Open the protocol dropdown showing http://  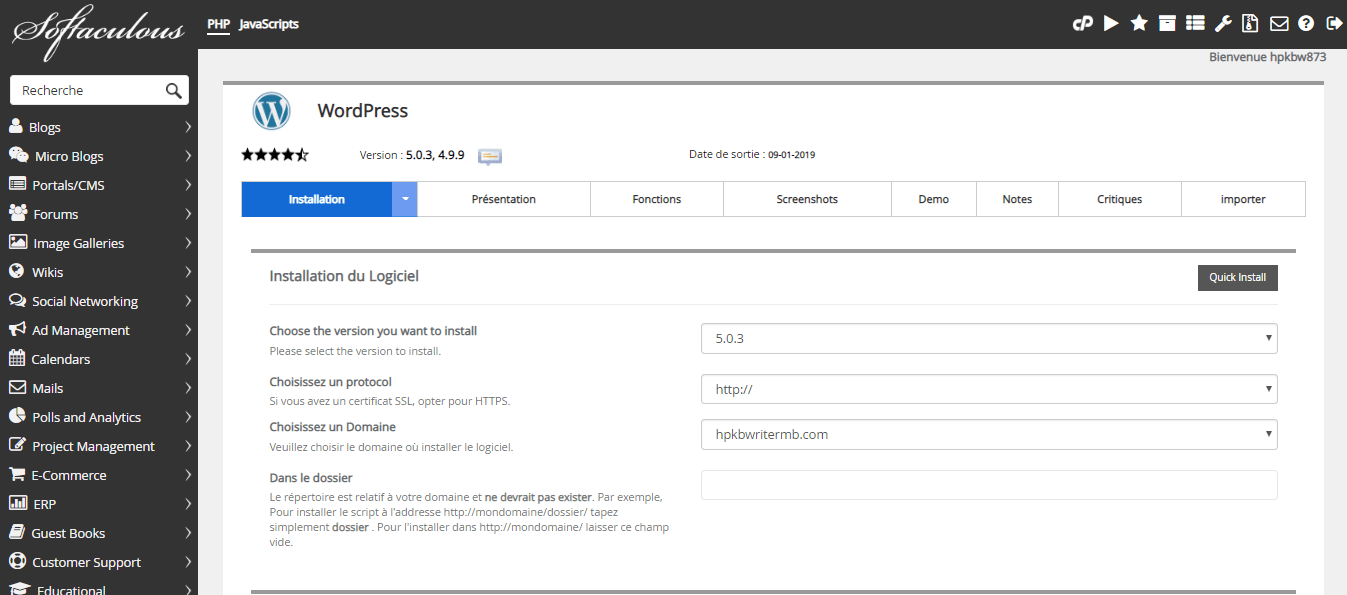point(989,388)
